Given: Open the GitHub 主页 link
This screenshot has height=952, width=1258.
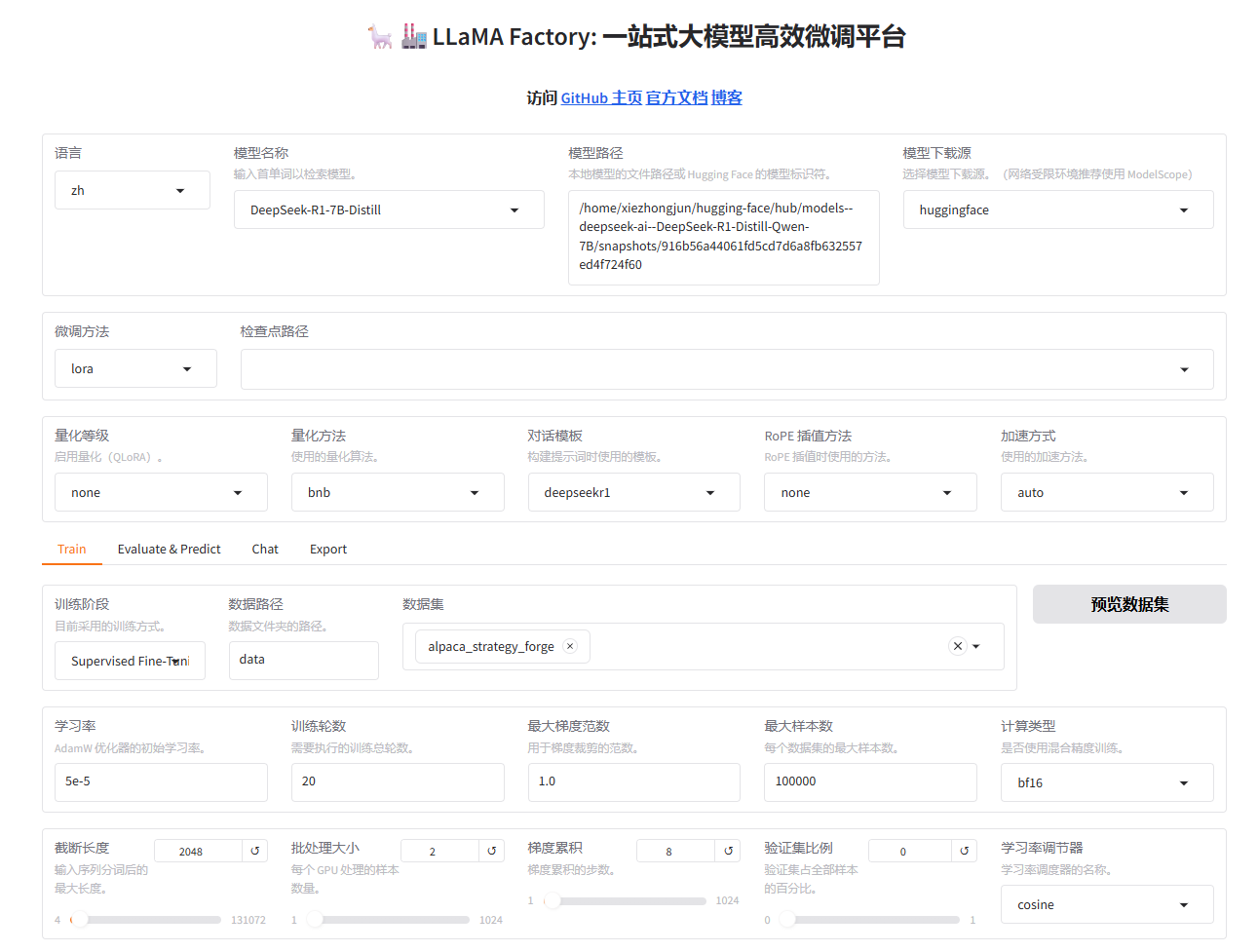Looking at the screenshot, I should (601, 97).
